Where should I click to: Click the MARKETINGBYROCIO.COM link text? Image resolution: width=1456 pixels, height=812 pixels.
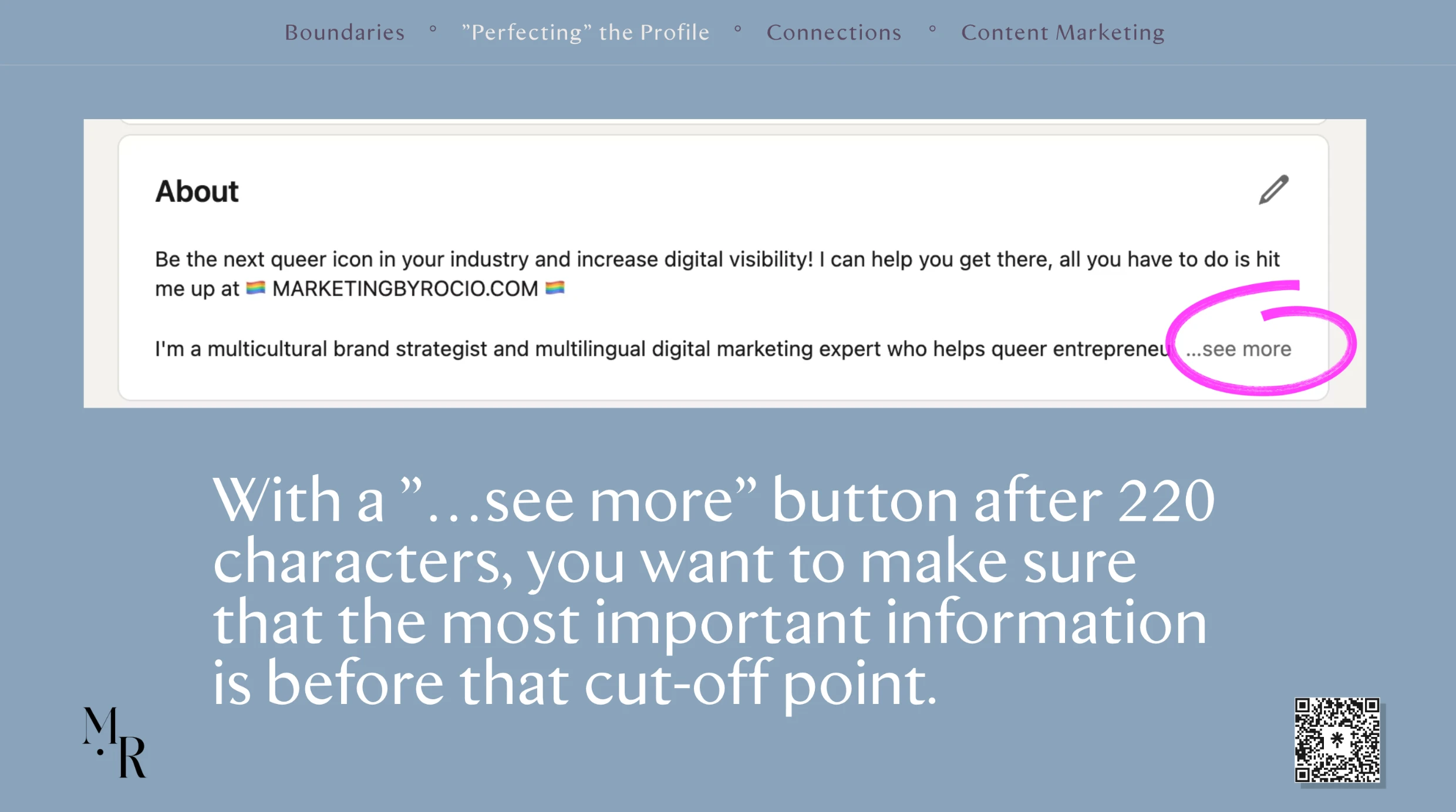(x=405, y=288)
